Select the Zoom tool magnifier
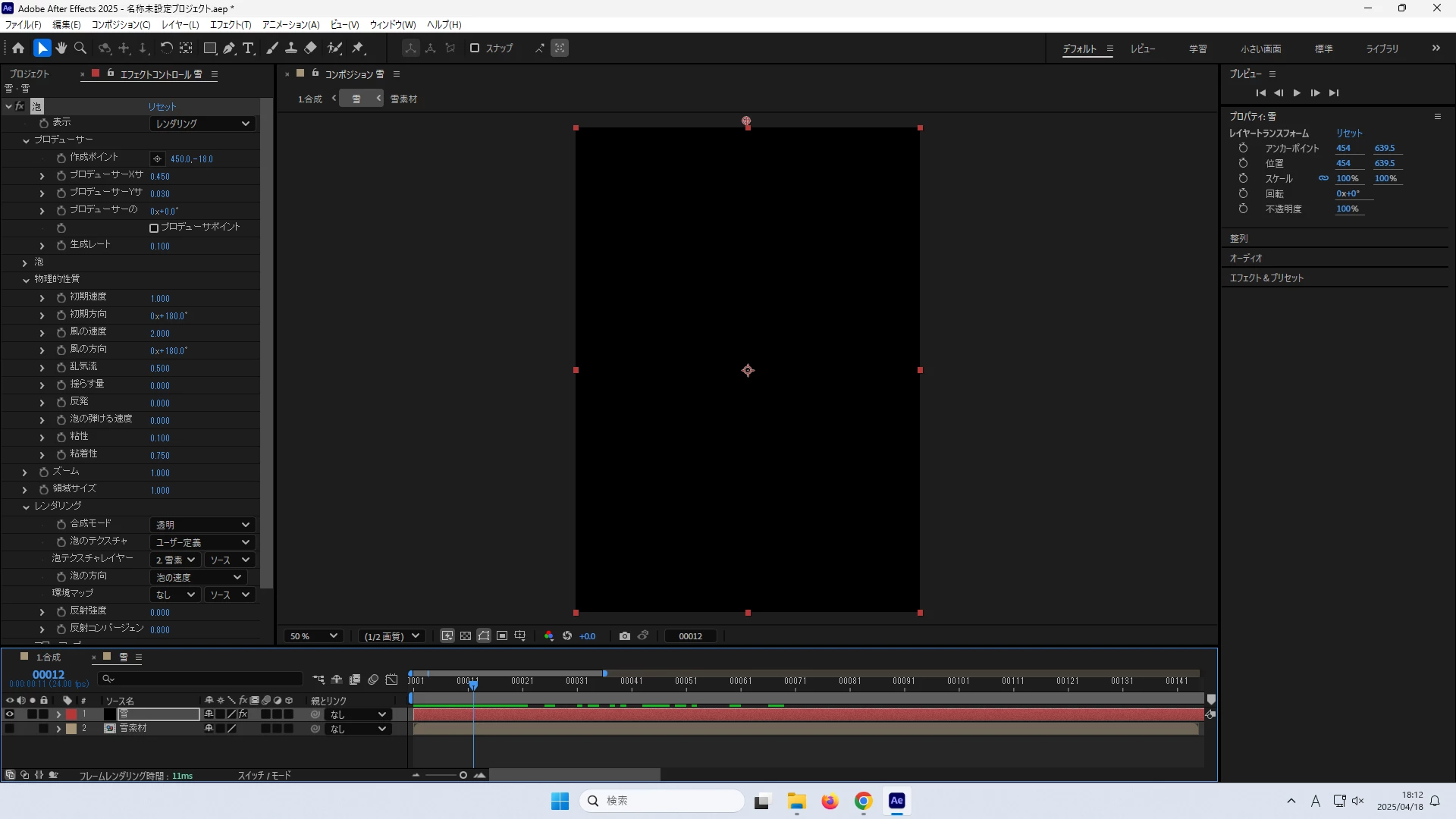Screen dimensions: 1456x819 [80, 48]
